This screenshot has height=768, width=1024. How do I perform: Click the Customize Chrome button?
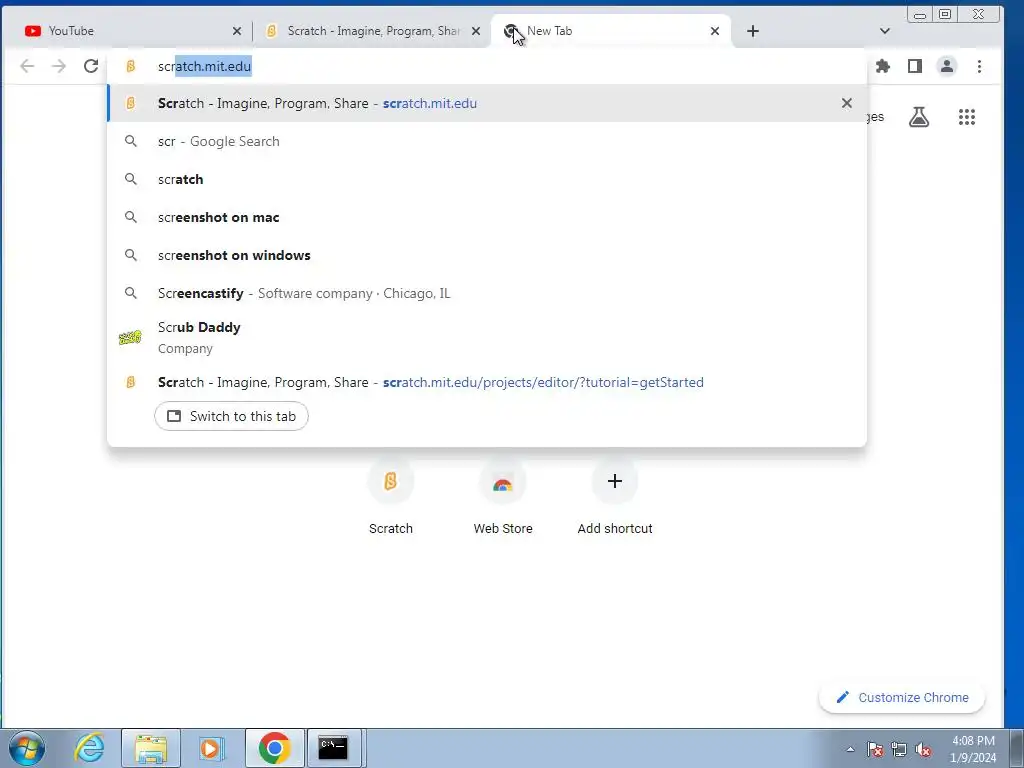coord(902,697)
